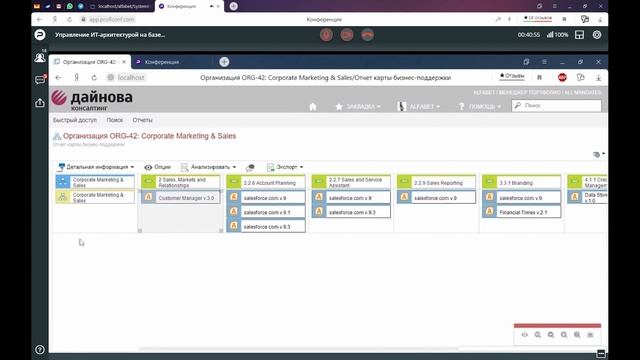Image resolution: width=640 pixels, height=360 pixels.
Task: Open participants list in conference sidebar
Action: click(x=40, y=58)
